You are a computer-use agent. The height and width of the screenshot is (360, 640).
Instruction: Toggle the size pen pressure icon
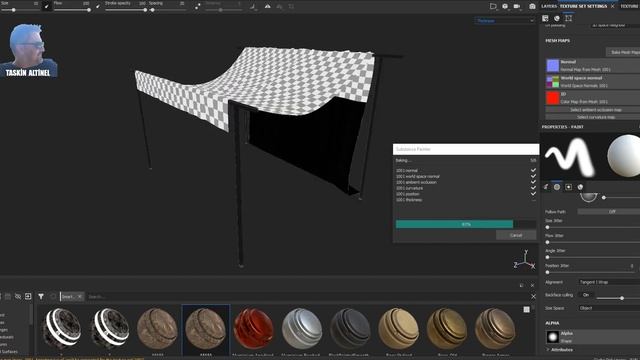(47, 6)
